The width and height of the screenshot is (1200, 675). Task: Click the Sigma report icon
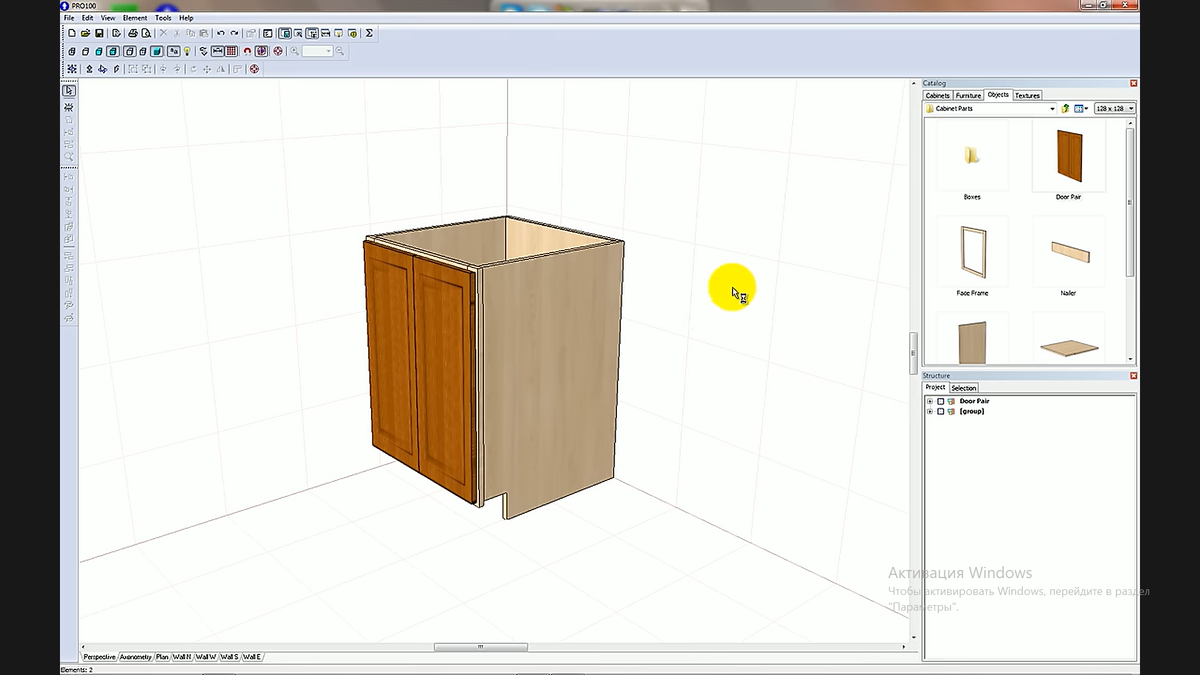(x=369, y=33)
